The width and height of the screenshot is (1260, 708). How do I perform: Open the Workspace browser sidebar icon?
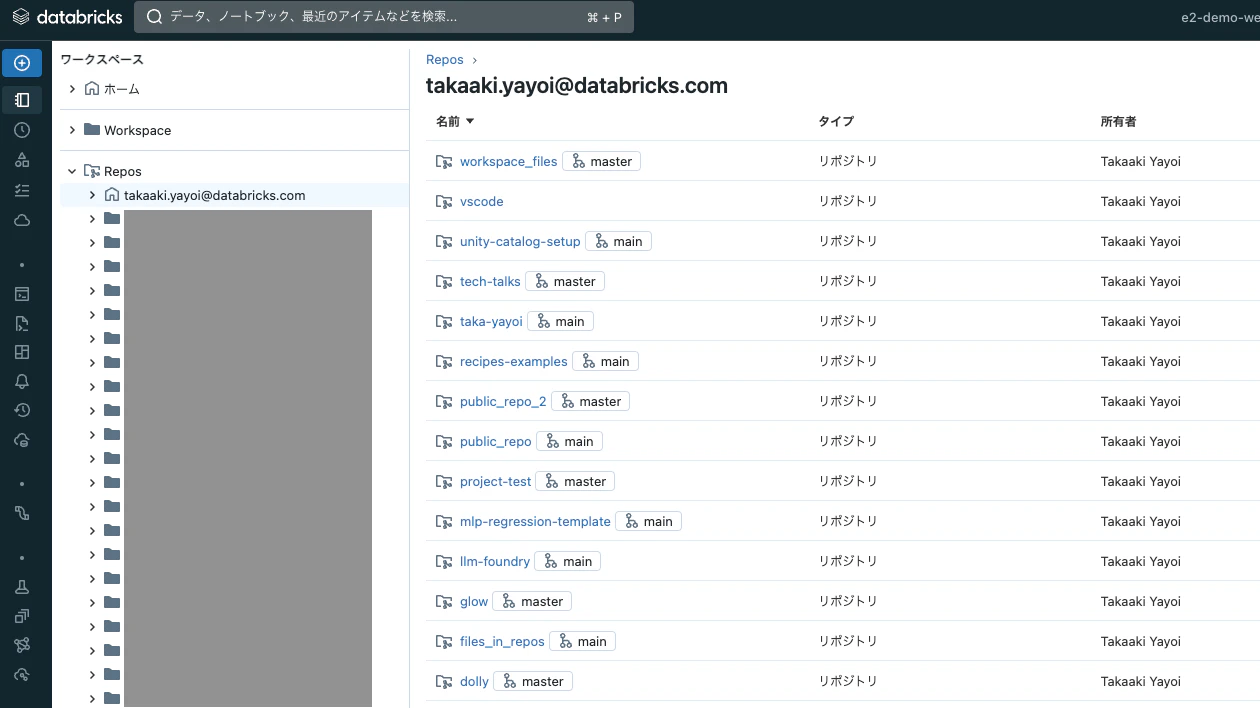click(x=22, y=99)
